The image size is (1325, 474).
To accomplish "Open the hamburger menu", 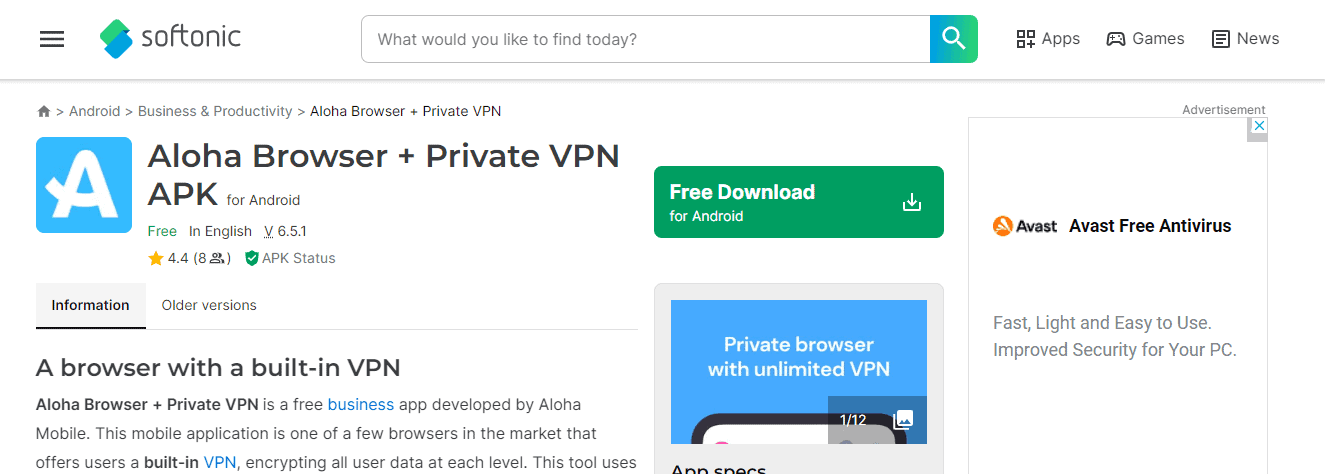I will pos(52,39).
